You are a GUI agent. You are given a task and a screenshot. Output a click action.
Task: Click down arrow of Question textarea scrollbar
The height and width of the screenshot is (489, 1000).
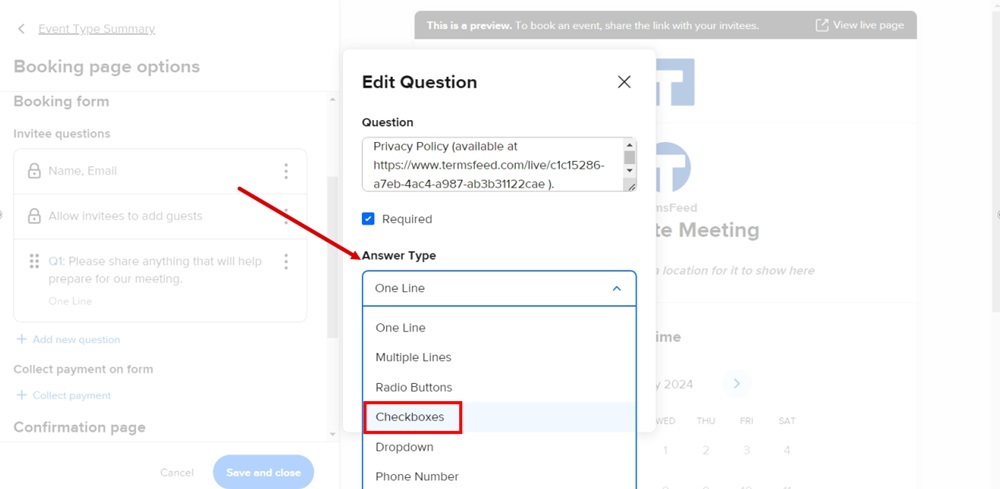(x=629, y=170)
